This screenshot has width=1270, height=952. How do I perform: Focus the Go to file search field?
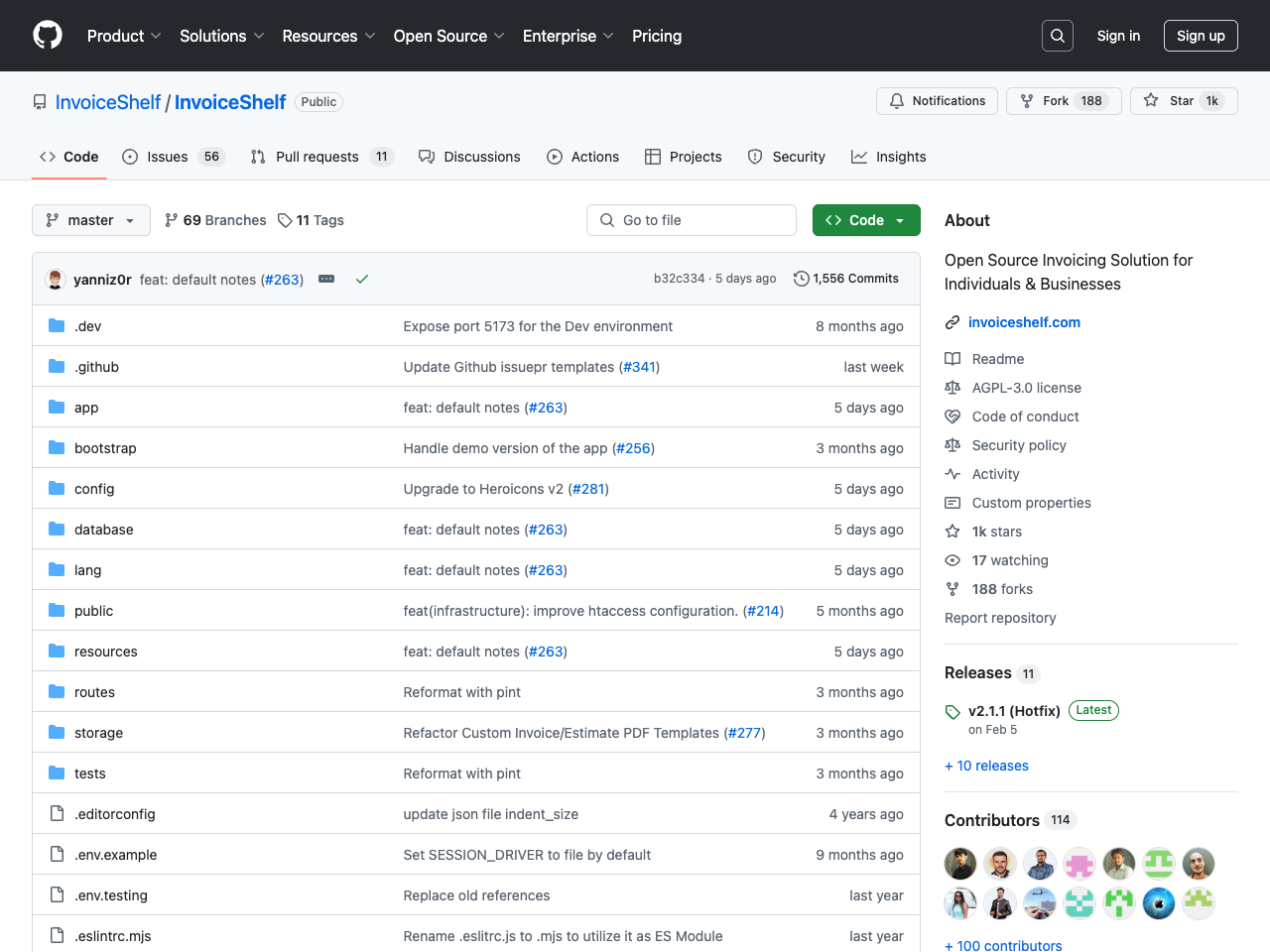(x=692, y=220)
